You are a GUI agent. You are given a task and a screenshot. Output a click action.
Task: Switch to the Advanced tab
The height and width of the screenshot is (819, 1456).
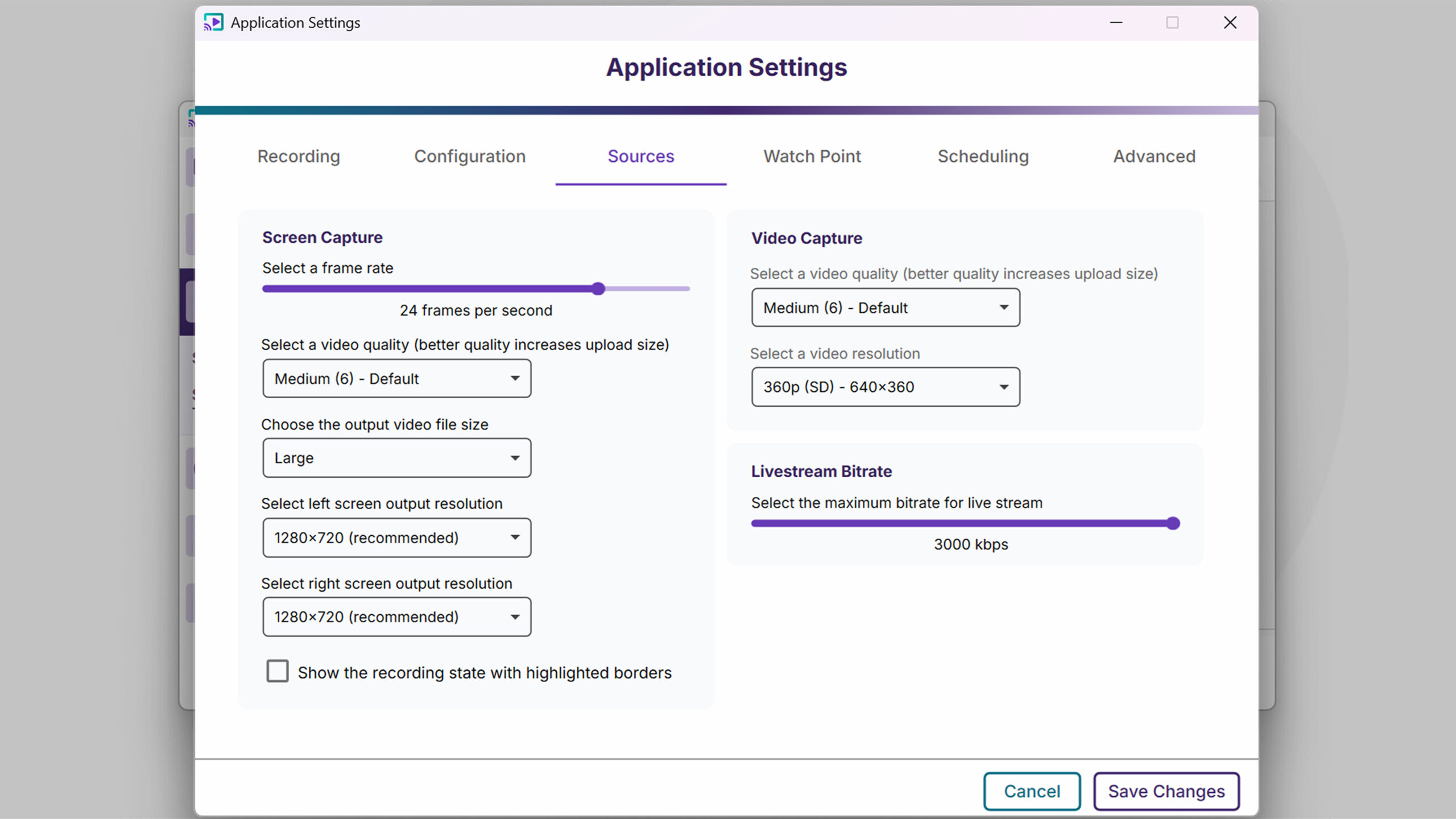coord(1154,156)
